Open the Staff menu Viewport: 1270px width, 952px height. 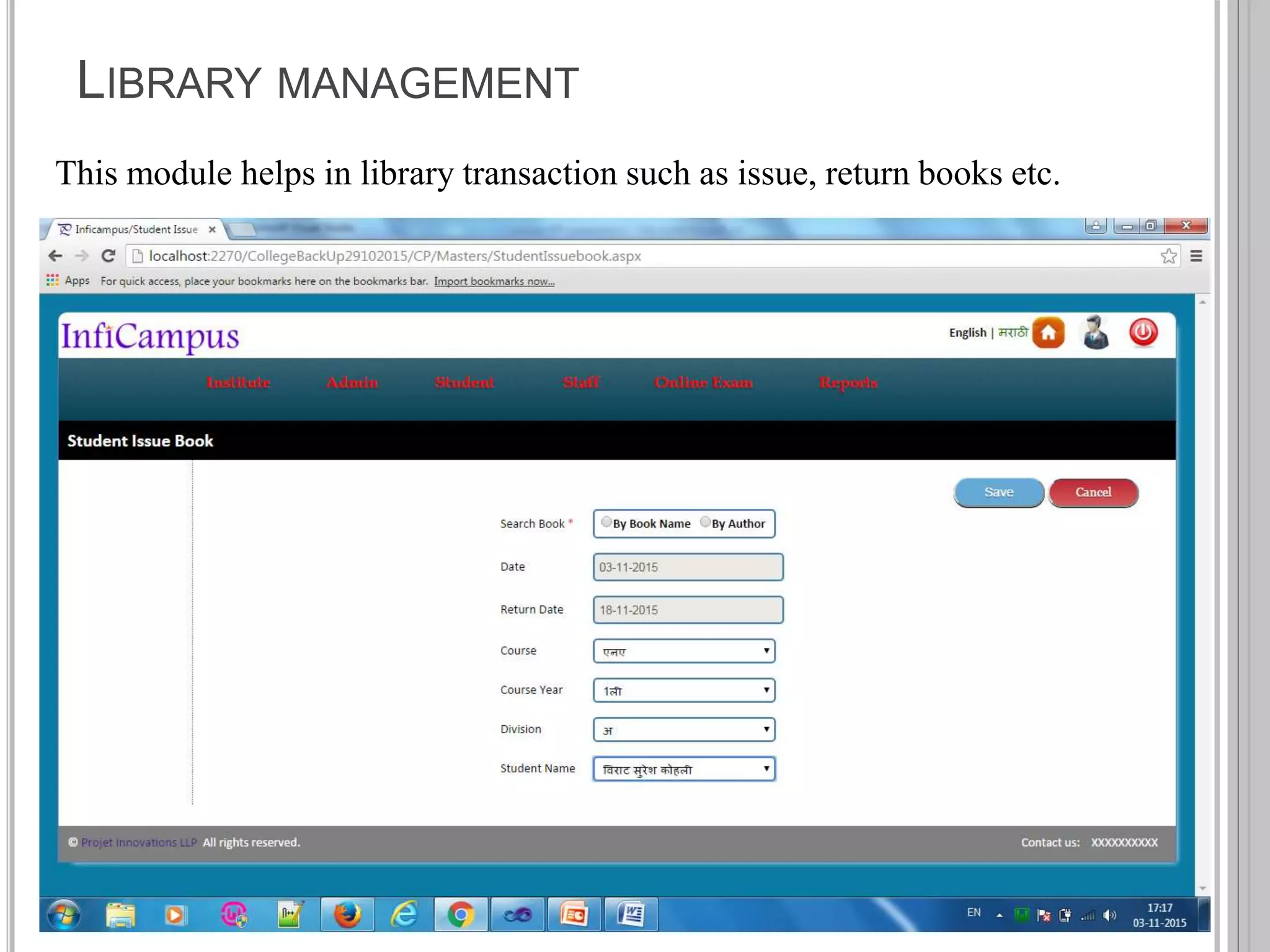(581, 382)
